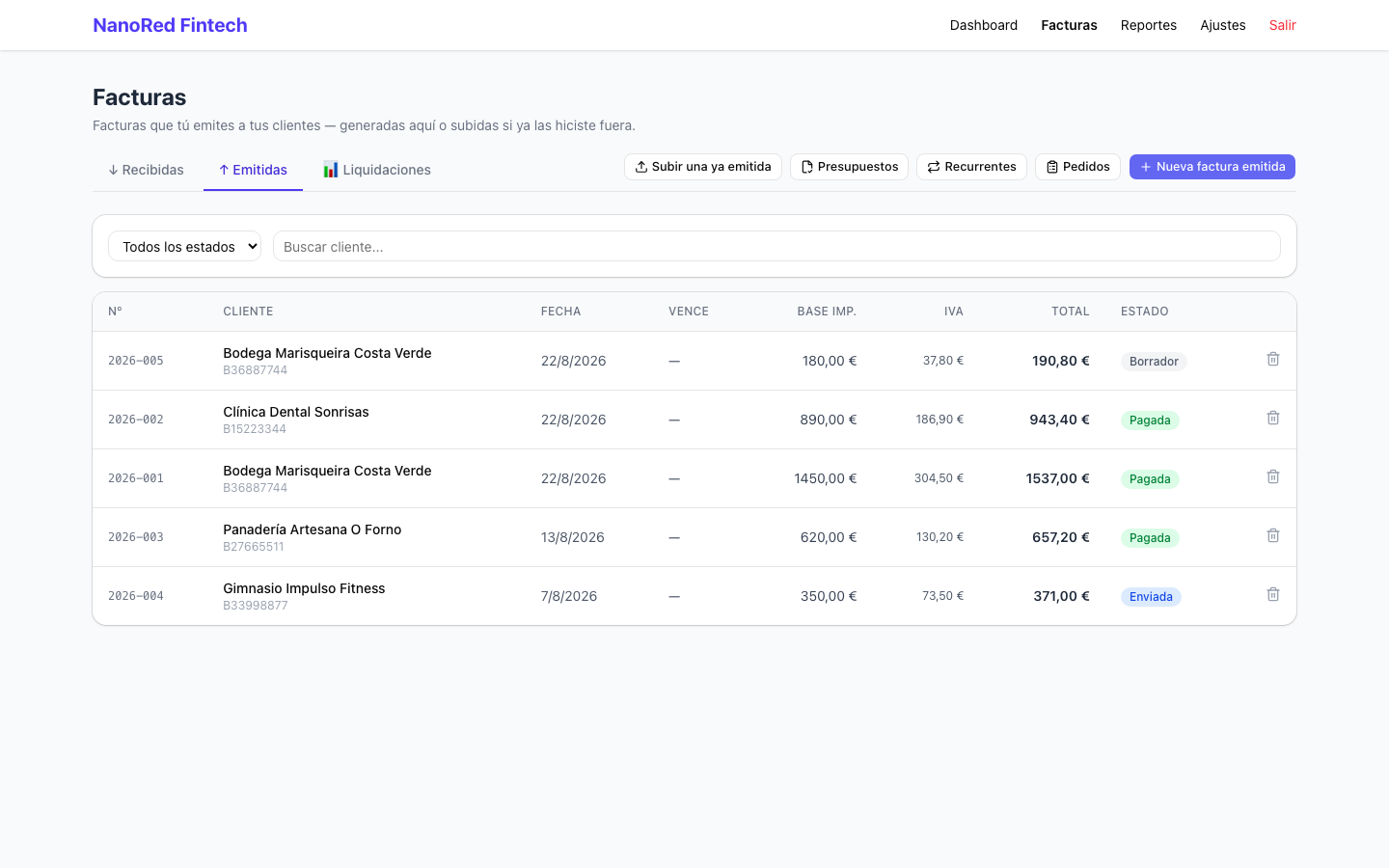Delete invoice 2026-003 with trash icon
This screenshot has width=1389, height=868.
point(1273,535)
